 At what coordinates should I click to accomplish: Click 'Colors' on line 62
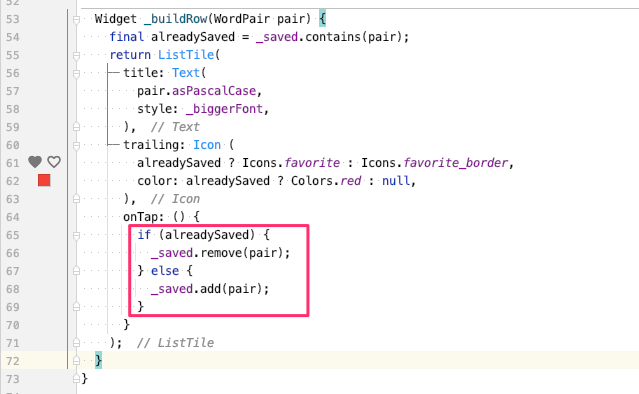(311, 181)
